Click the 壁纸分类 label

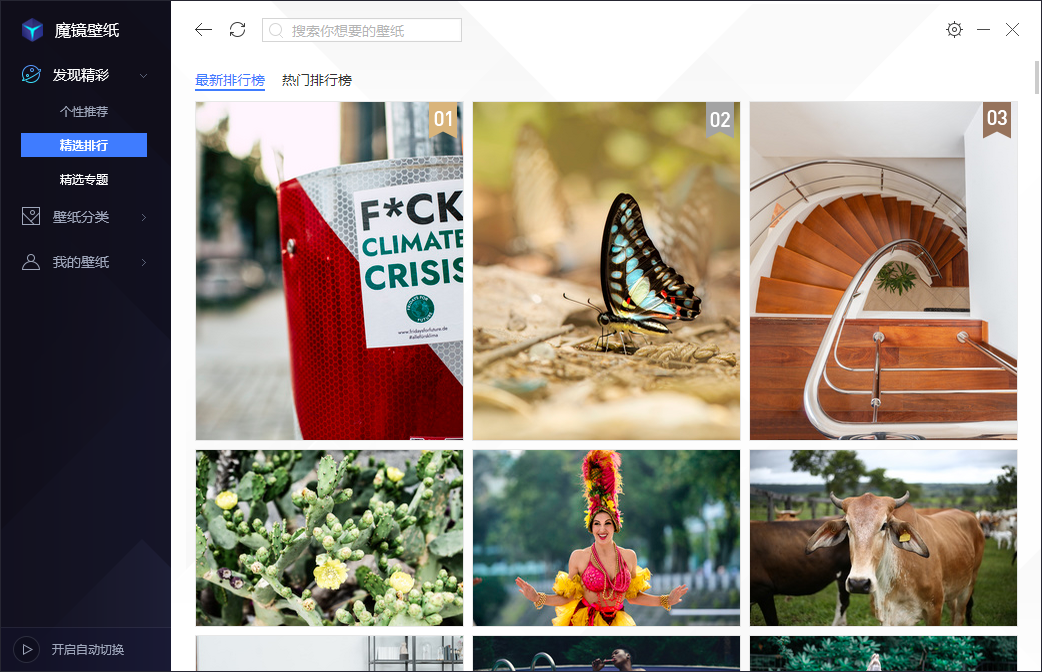[x=81, y=217]
